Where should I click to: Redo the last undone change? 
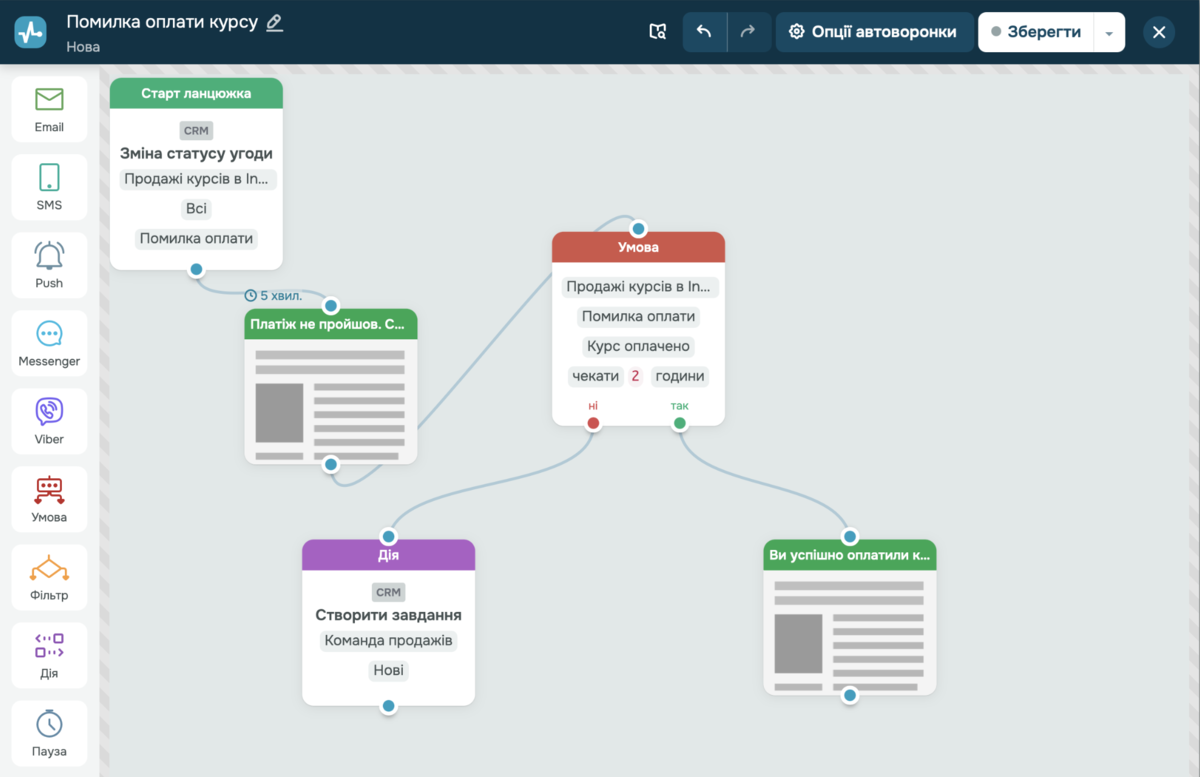click(x=748, y=32)
